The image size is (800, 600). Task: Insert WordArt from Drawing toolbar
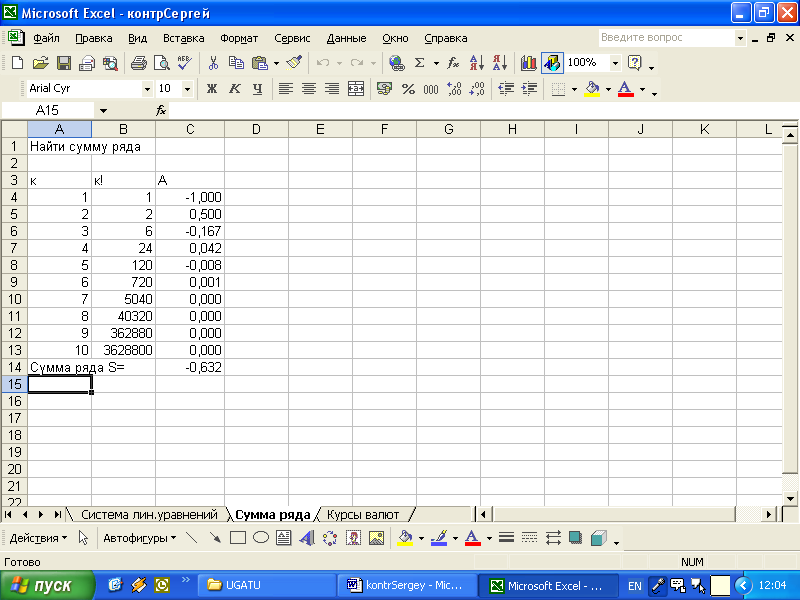coord(307,538)
